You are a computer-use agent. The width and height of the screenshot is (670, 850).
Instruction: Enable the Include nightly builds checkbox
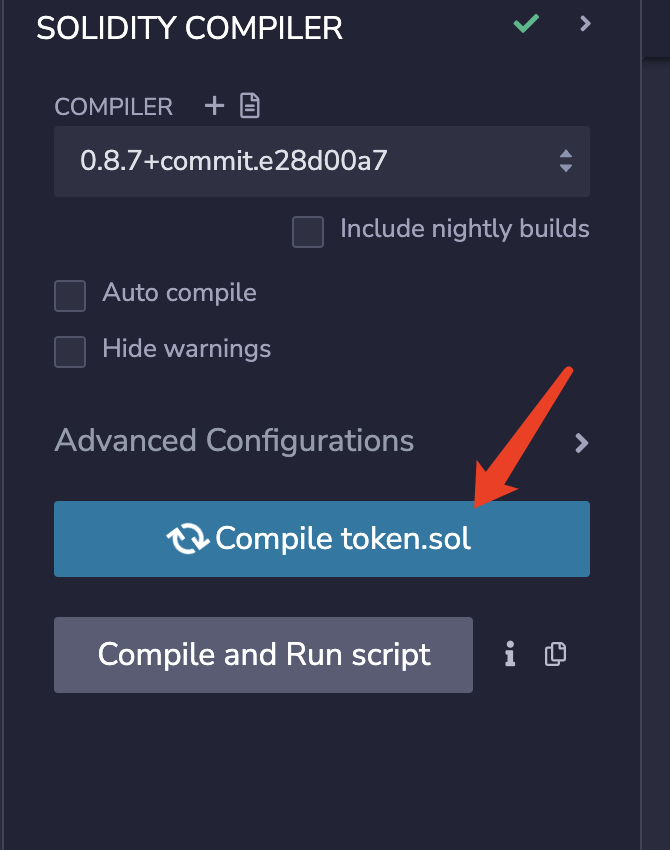pos(308,232)
